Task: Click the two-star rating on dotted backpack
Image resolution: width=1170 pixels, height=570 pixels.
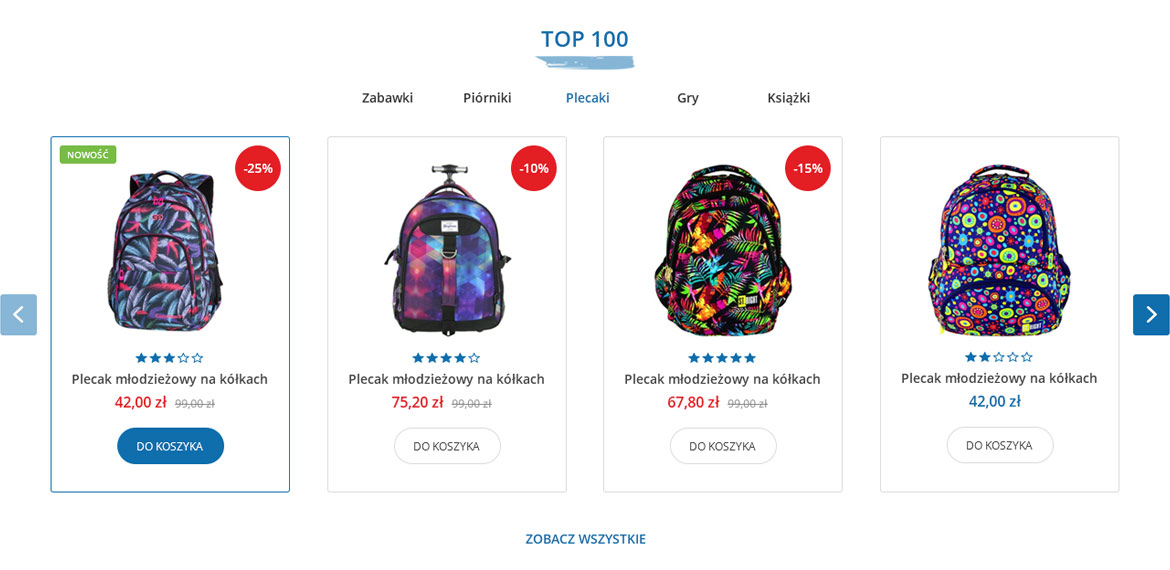Action: tap(999, 357)
